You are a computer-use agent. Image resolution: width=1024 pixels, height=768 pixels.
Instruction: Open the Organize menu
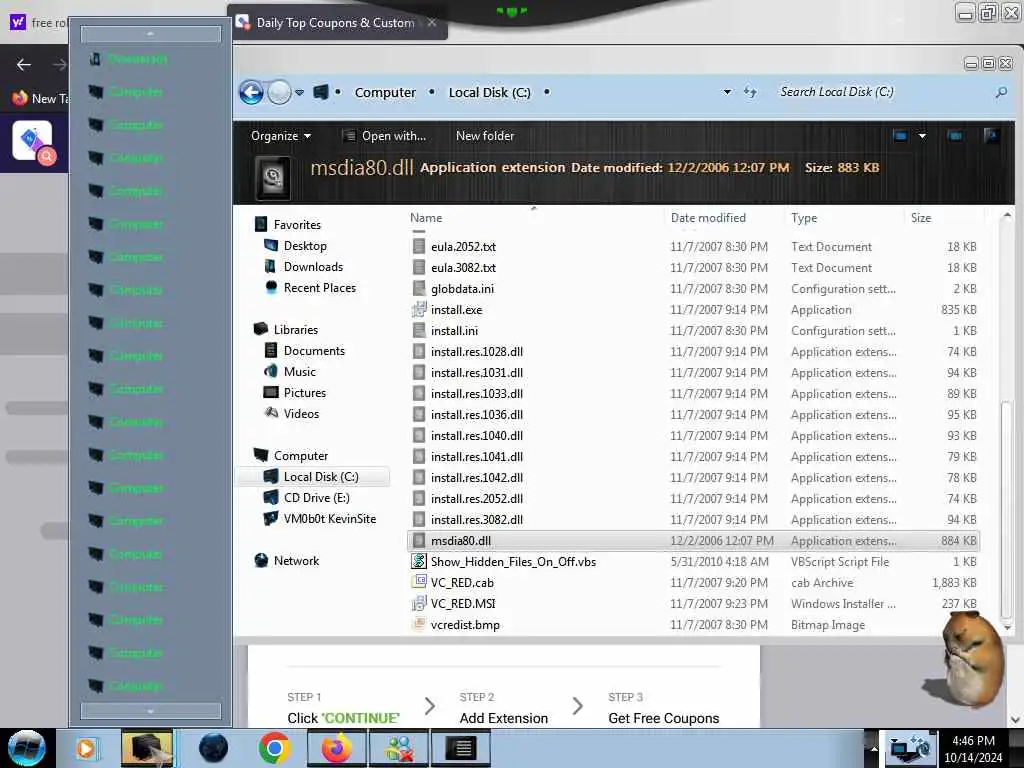pyautogui.click(x=281, y=136)
